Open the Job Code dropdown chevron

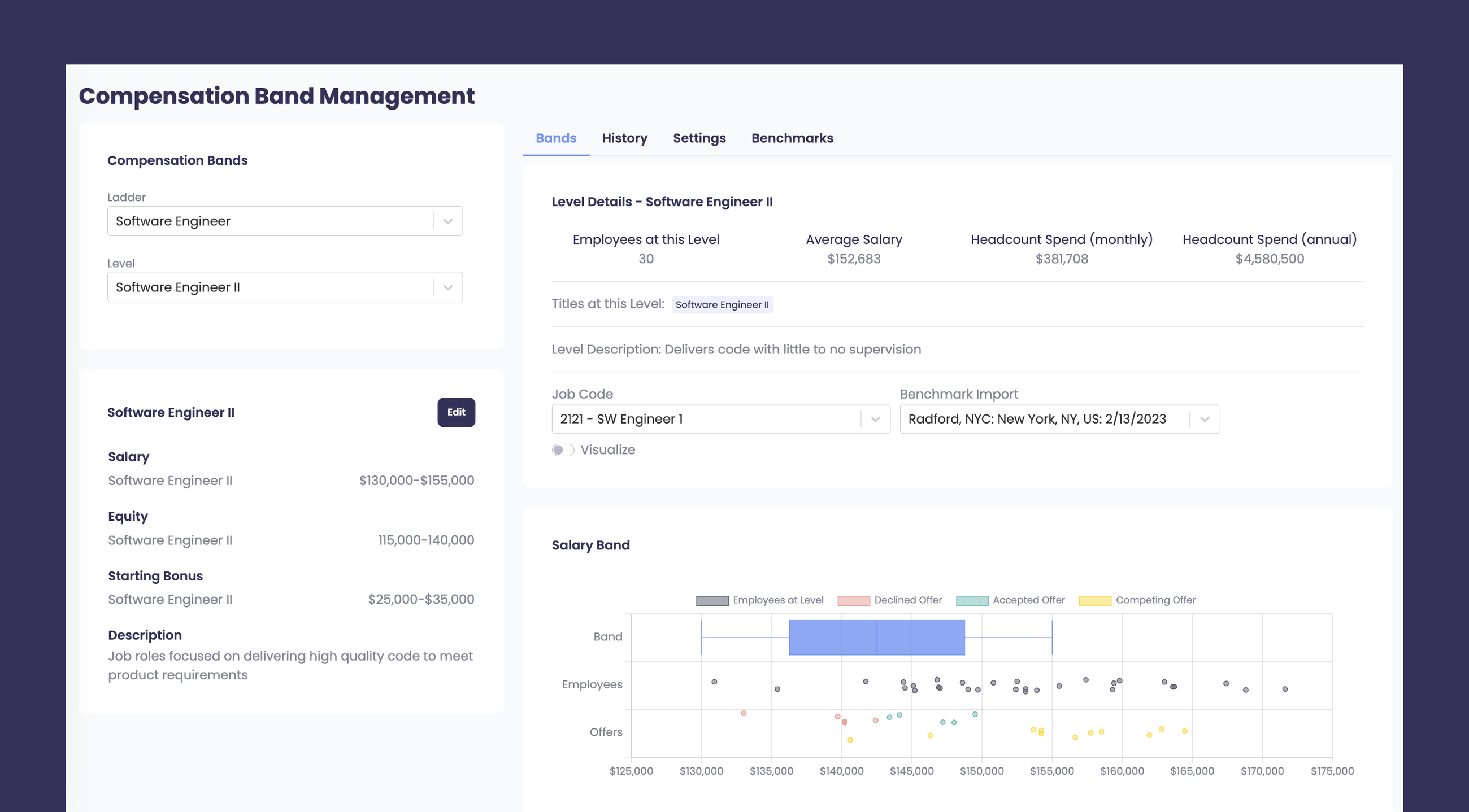(x=875, y=419)
